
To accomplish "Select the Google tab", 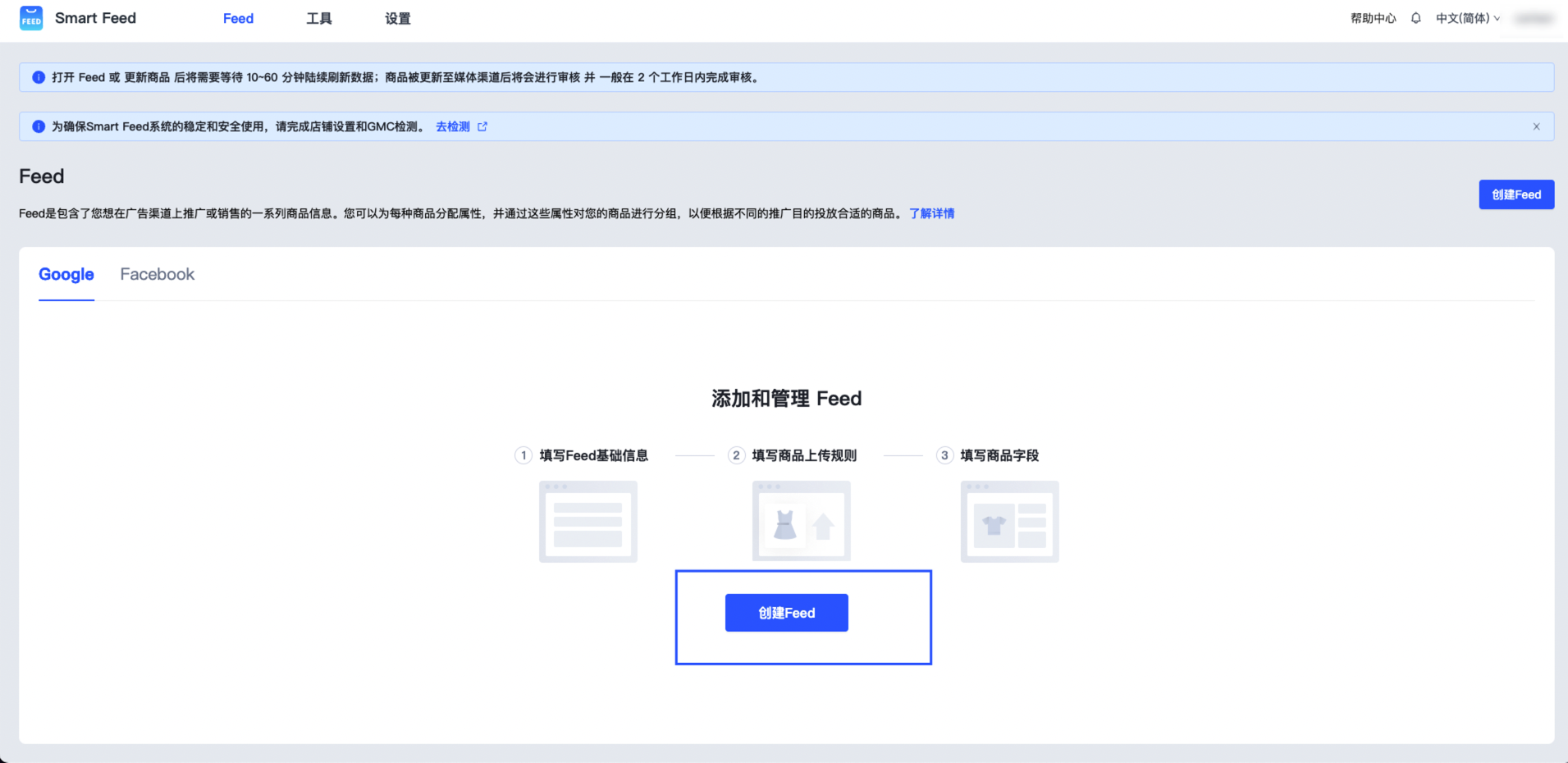I will [x=66, y=274].
